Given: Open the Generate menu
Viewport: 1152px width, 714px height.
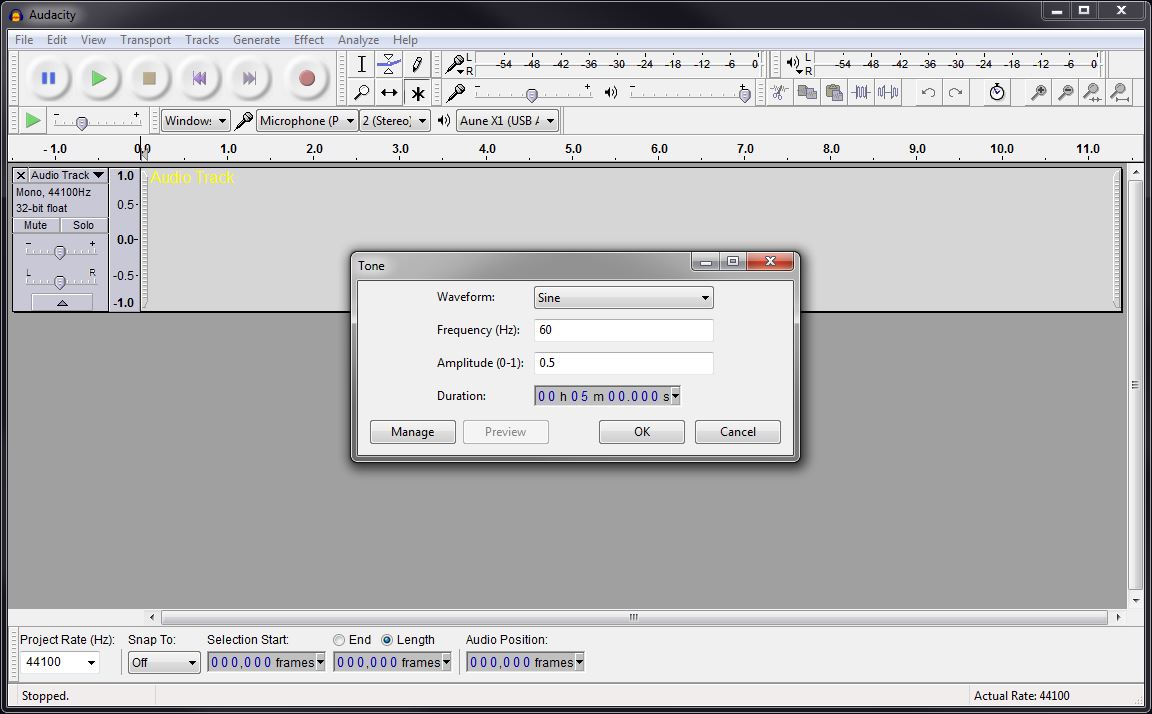Looking at the screenshot, I should click(256, 40).
